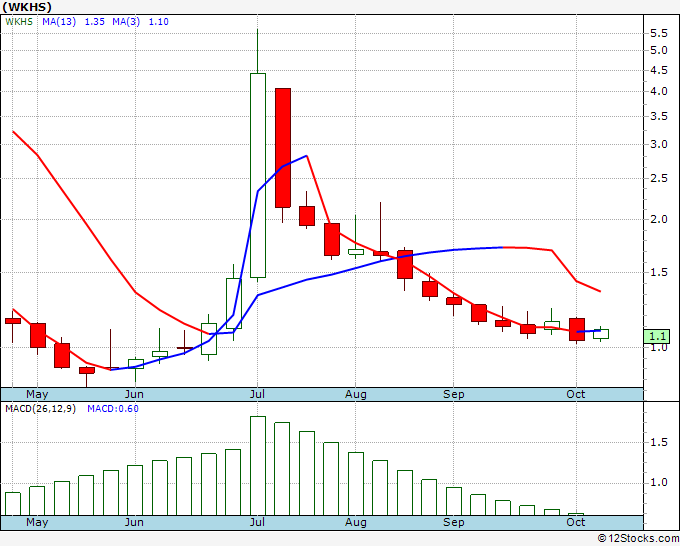Select the Sep label on MACD axis
The height and width of the screenshot is (546, 680).
[x=454, y=522]
